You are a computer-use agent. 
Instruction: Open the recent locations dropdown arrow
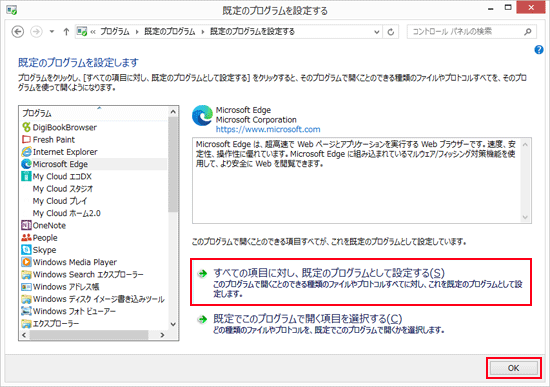[52, 32]
